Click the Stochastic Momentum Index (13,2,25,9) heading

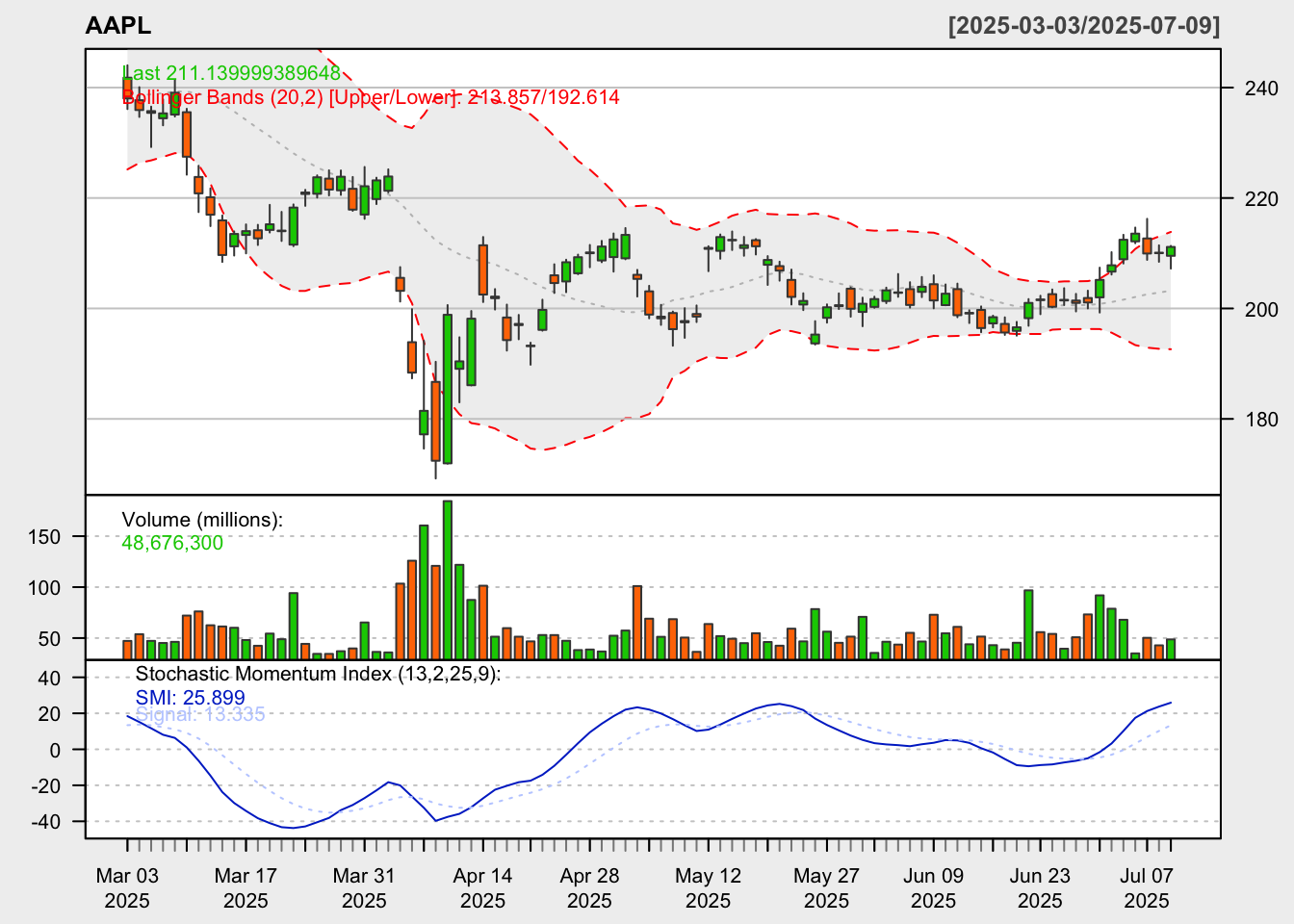[319, 674]
